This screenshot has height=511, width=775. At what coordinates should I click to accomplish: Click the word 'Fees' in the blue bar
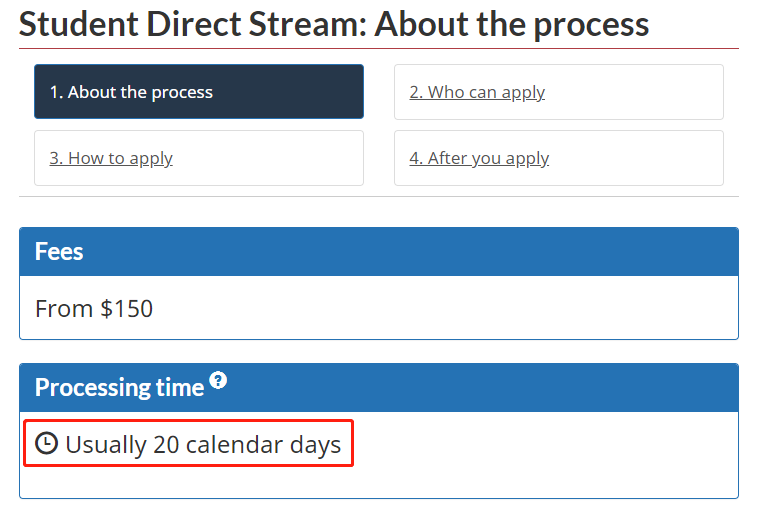59,252
